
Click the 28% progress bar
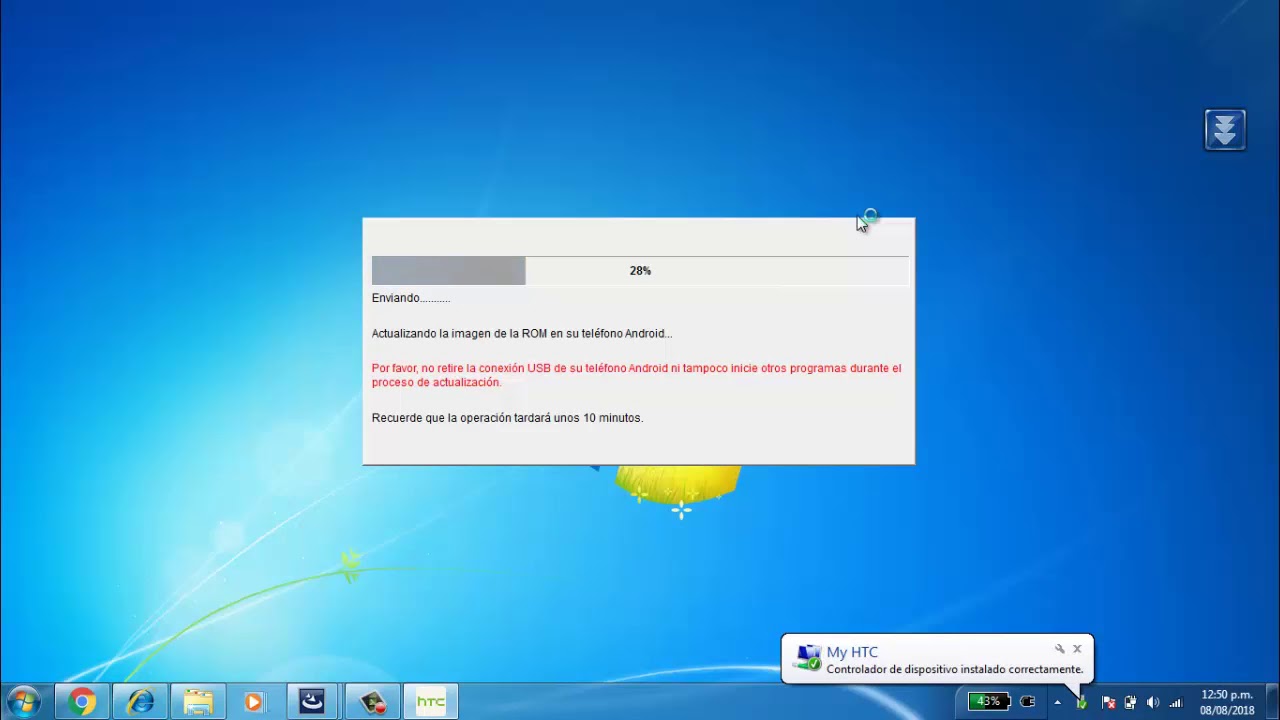coord(640,271)
